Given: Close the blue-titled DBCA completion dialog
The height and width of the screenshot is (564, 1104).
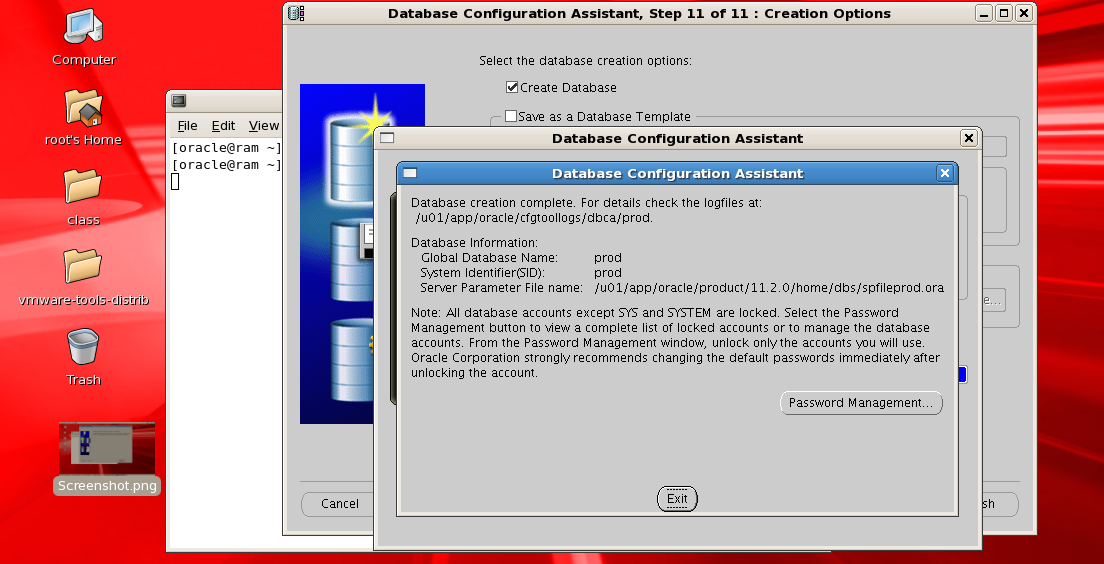Looking at the screenshot, I should coord(945,173).
